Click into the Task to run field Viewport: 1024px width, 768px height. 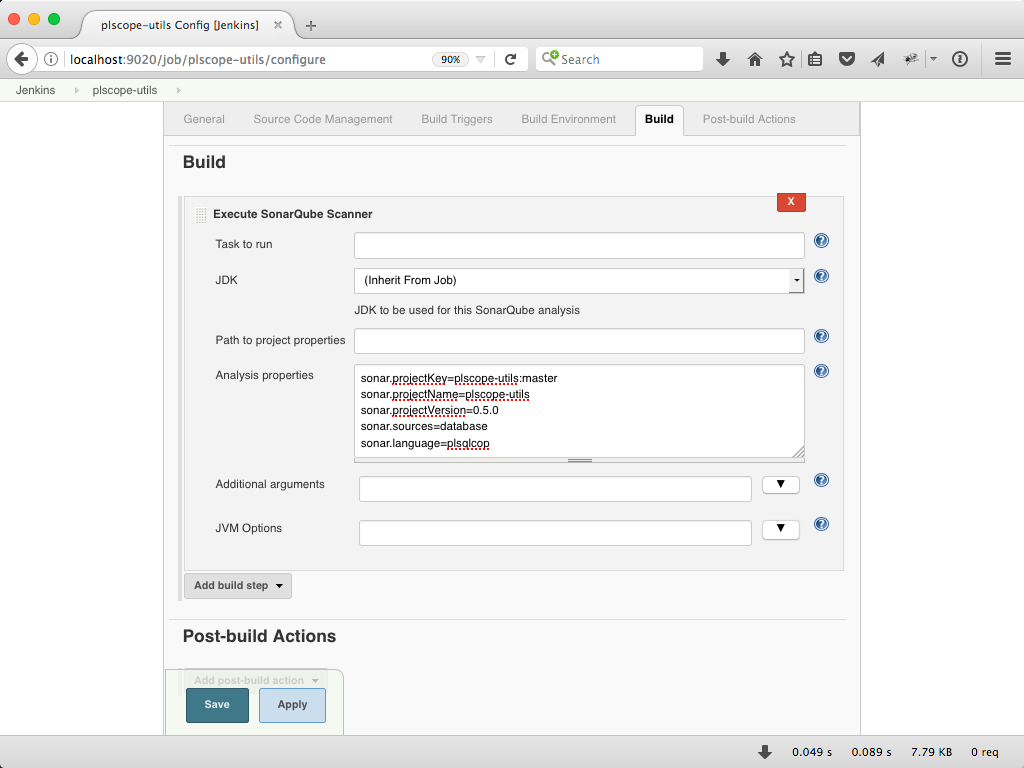579,246
